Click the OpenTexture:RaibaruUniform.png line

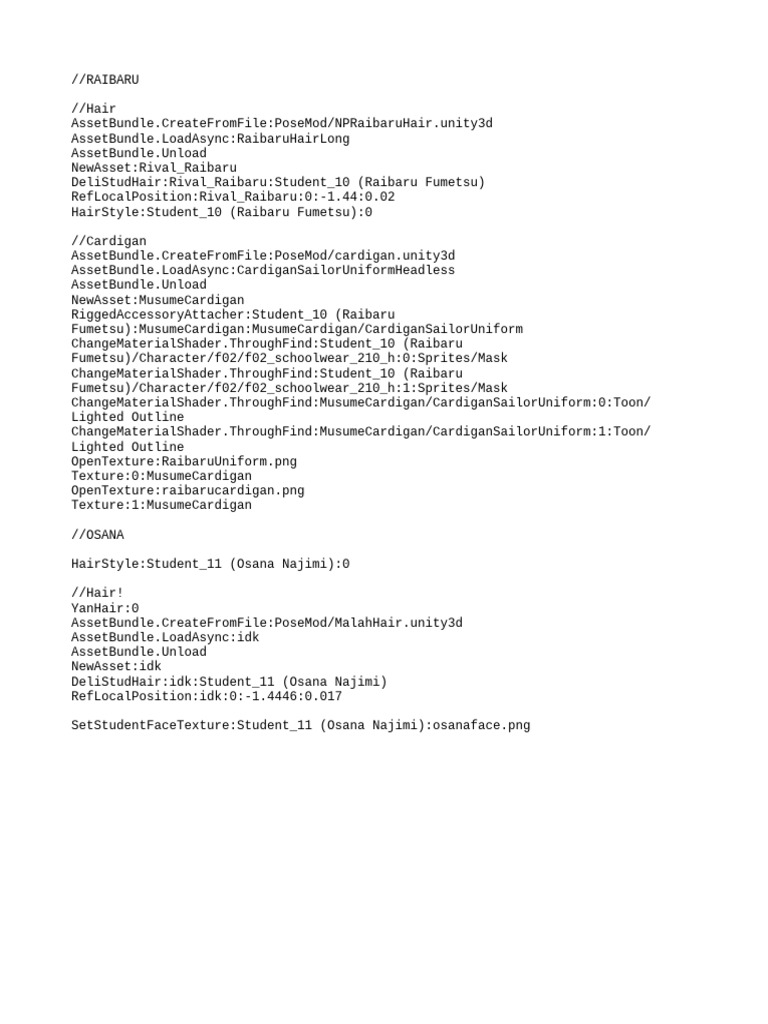pyautogui.click(x=184, y=462)
